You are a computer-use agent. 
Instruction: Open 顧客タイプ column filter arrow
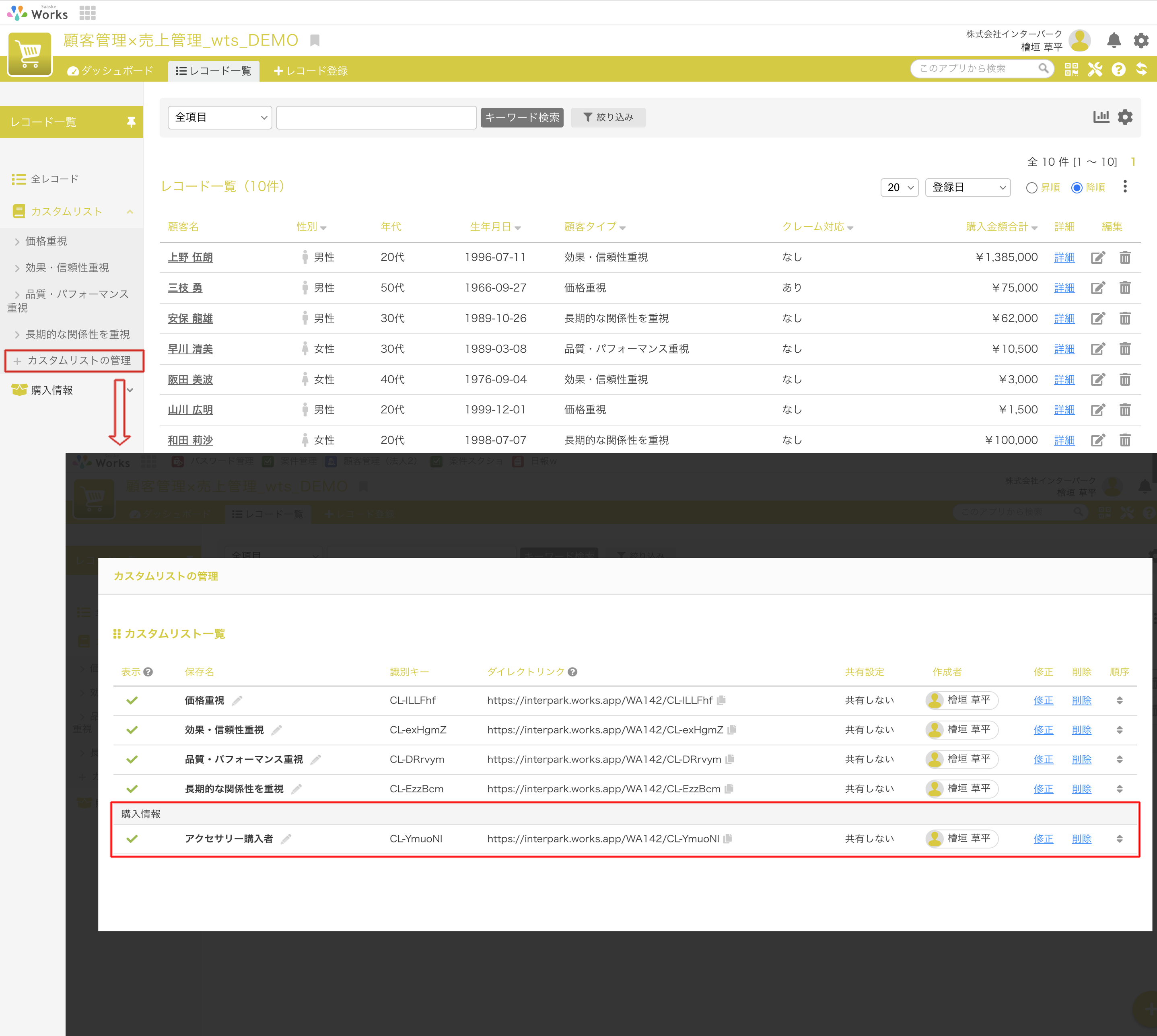click(622, 228)
